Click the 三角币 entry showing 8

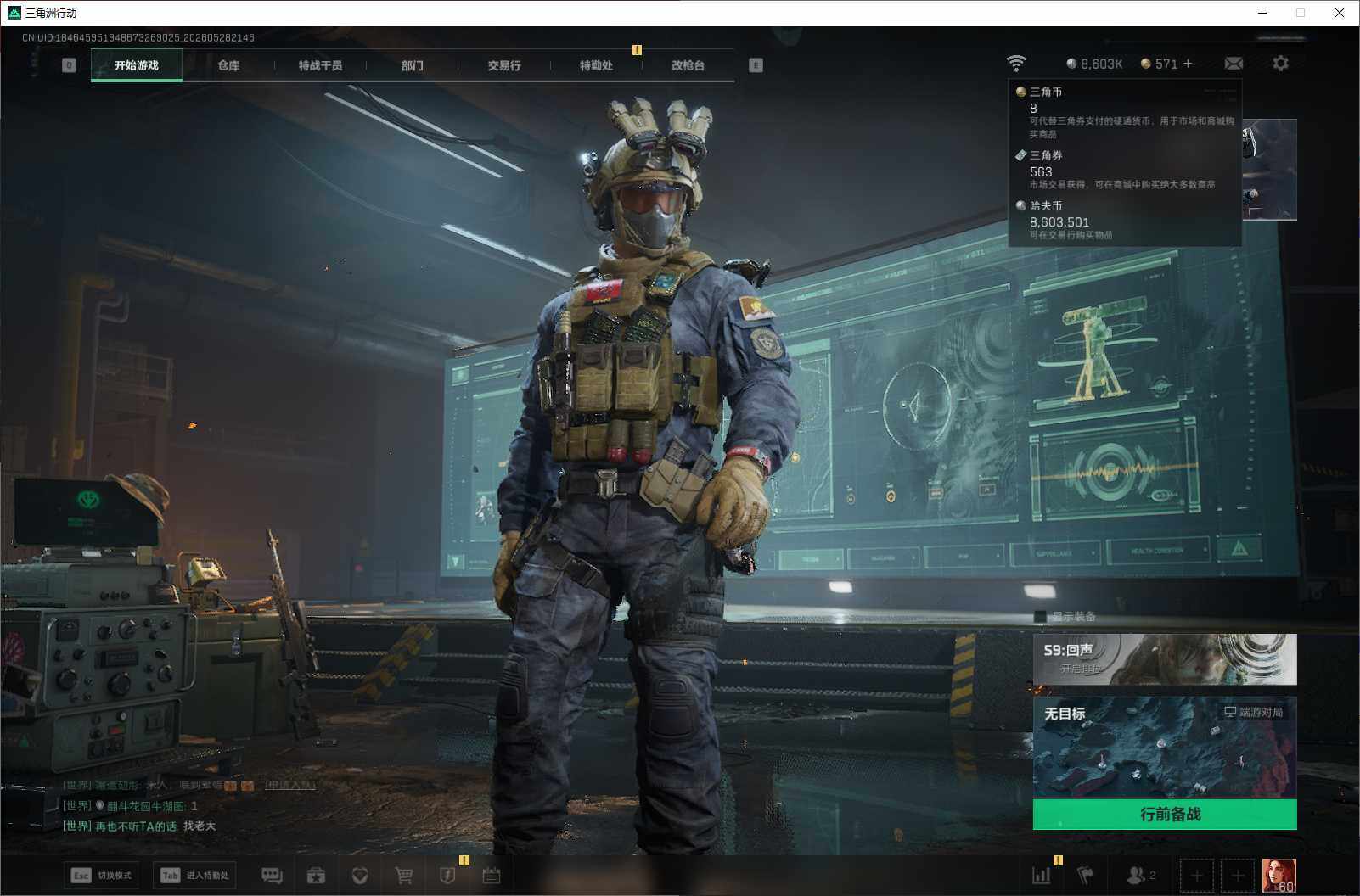(1125, 111)
